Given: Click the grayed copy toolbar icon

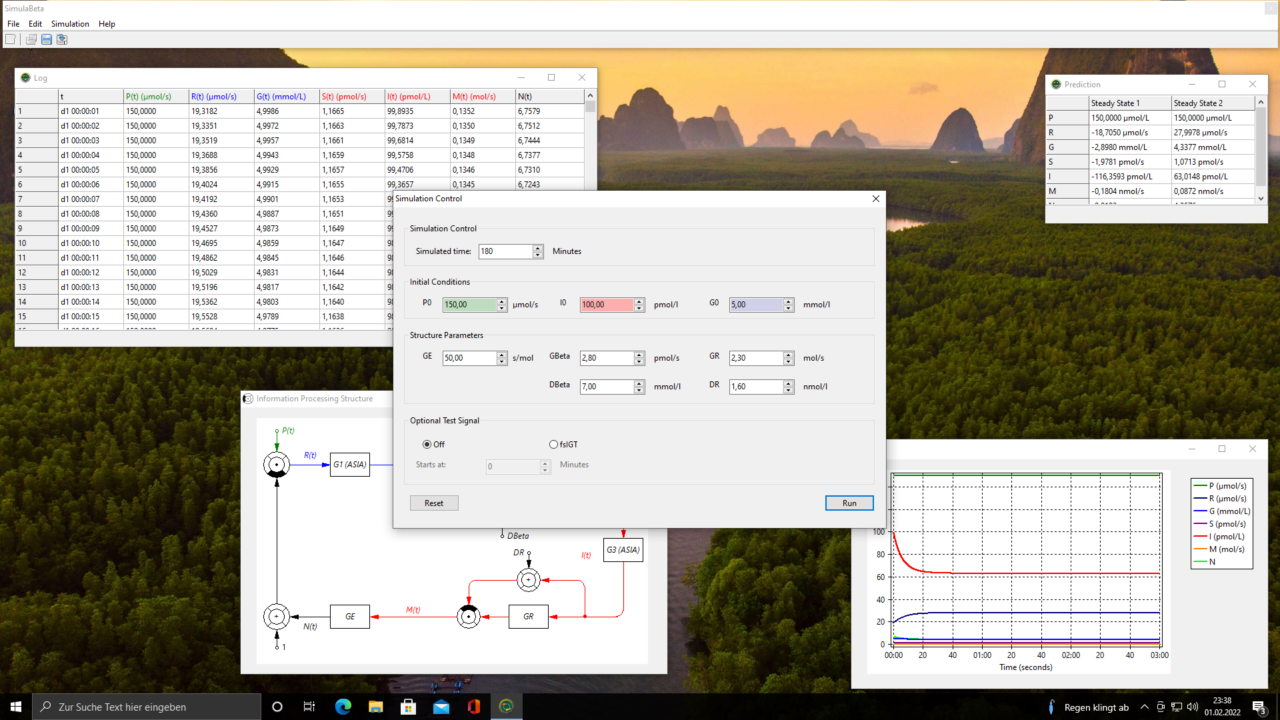Looking at the screenshot, I should 31,40.
